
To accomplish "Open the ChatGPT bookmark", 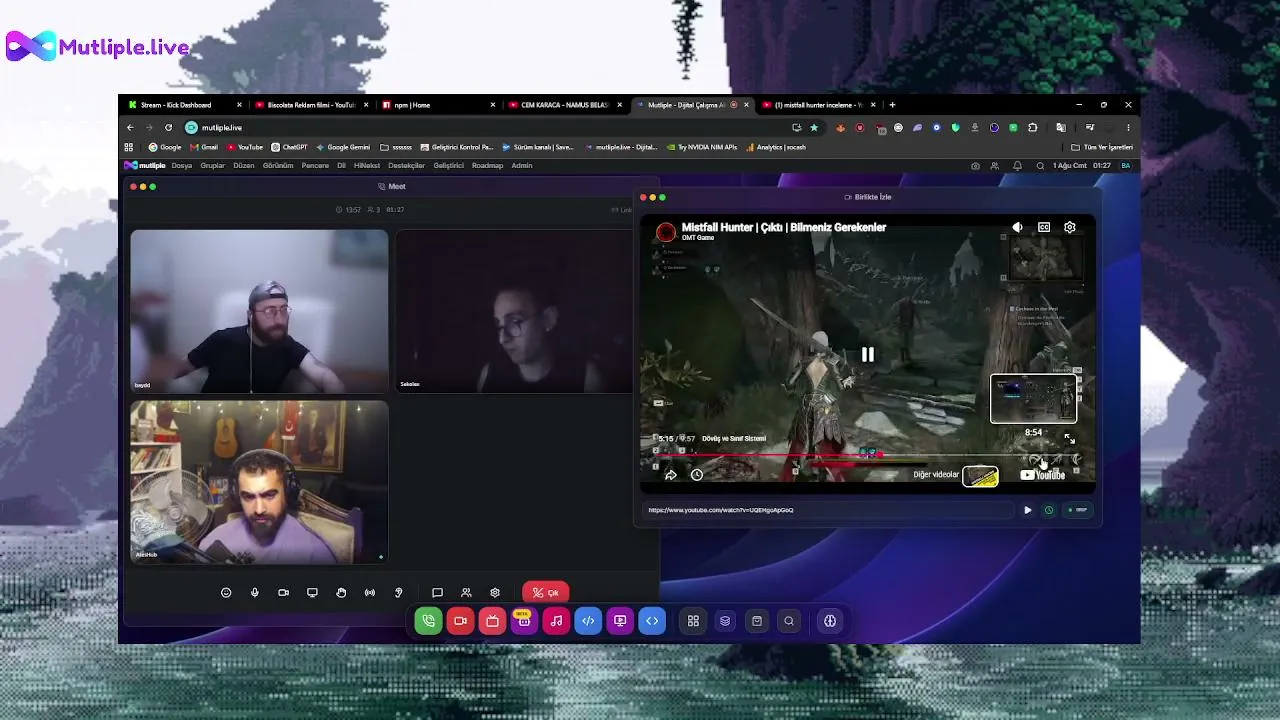I will tap(289, 148).
